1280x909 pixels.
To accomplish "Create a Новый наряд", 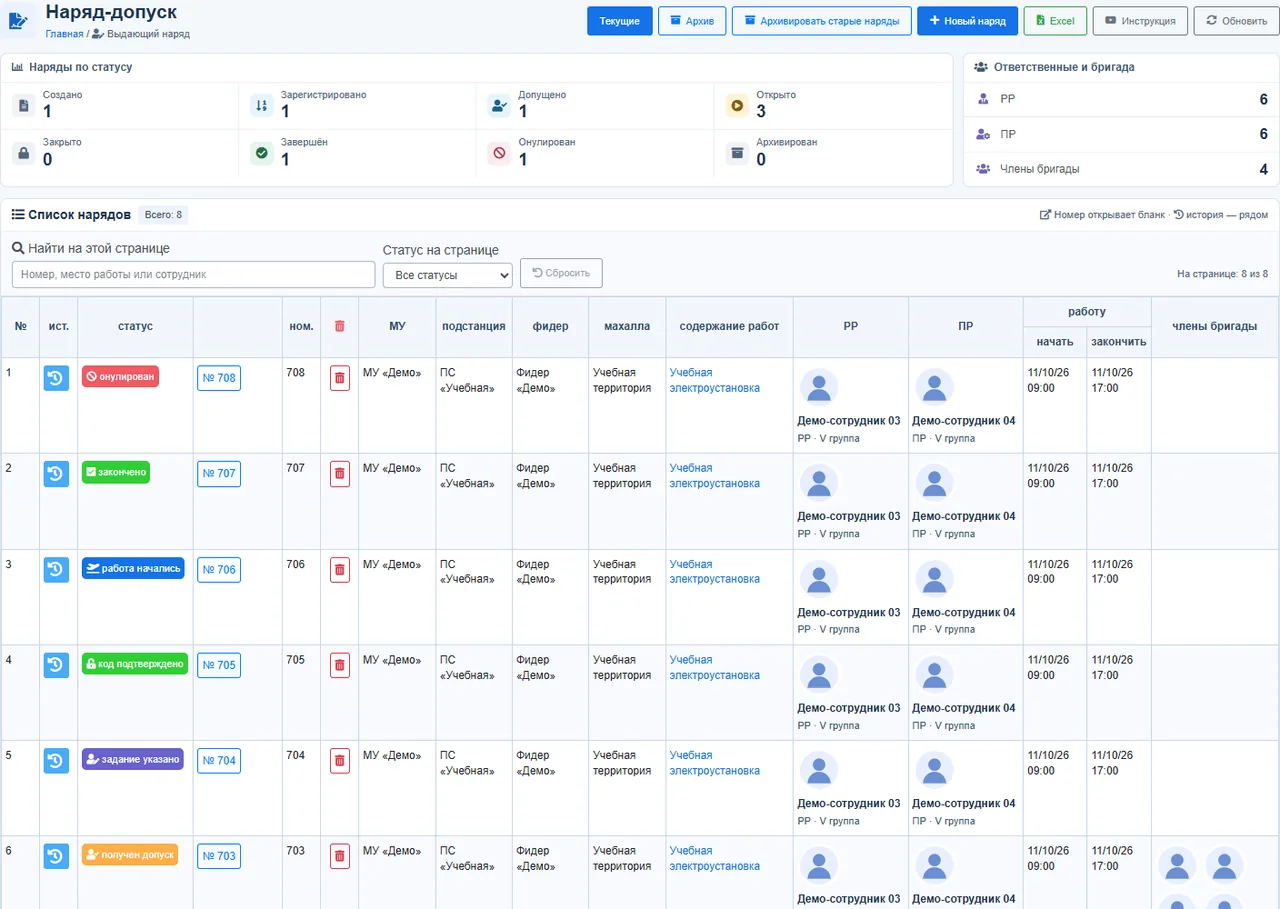I will [968, 21].
